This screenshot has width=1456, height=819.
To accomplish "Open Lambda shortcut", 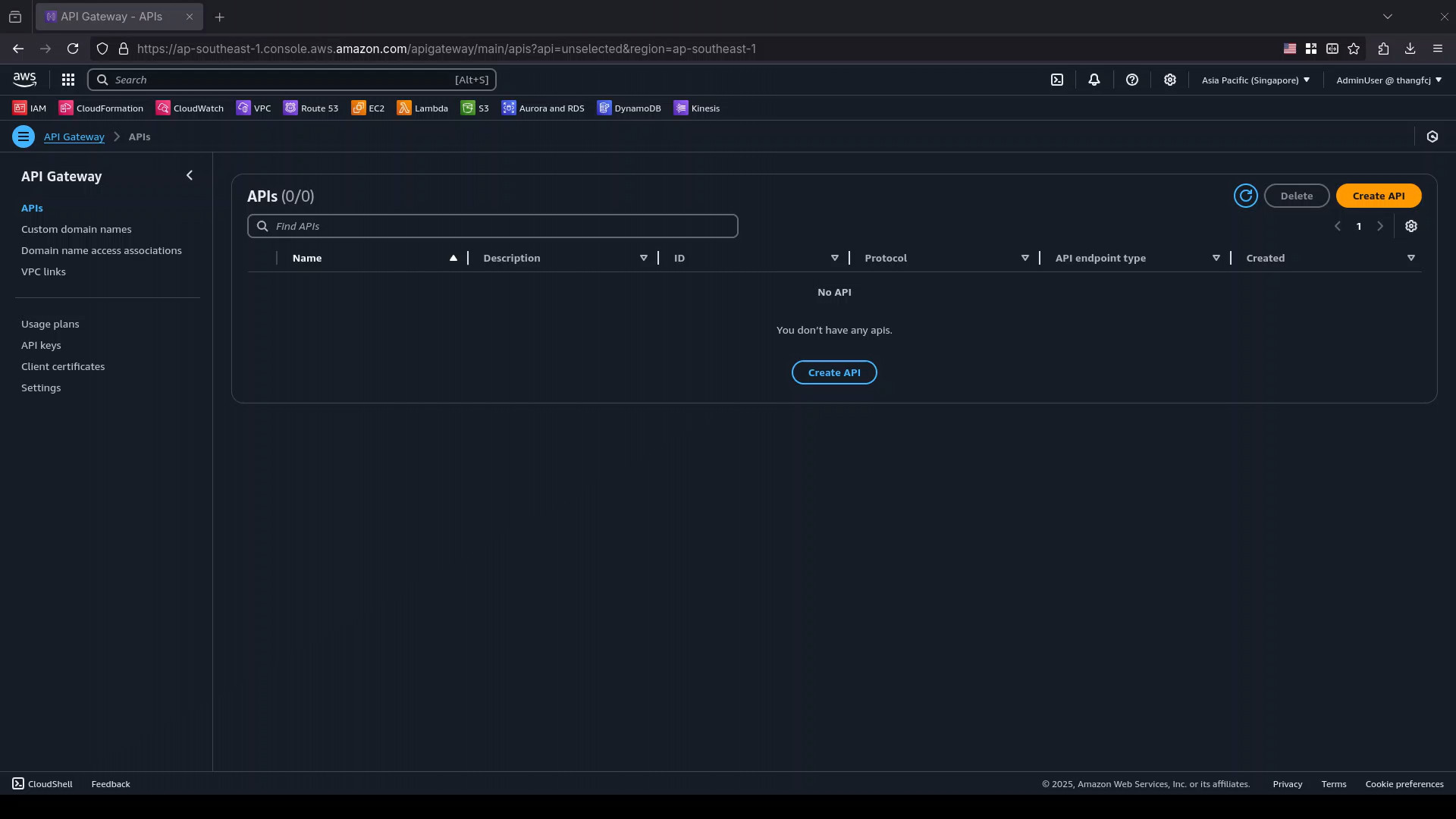I will [422, 108].
